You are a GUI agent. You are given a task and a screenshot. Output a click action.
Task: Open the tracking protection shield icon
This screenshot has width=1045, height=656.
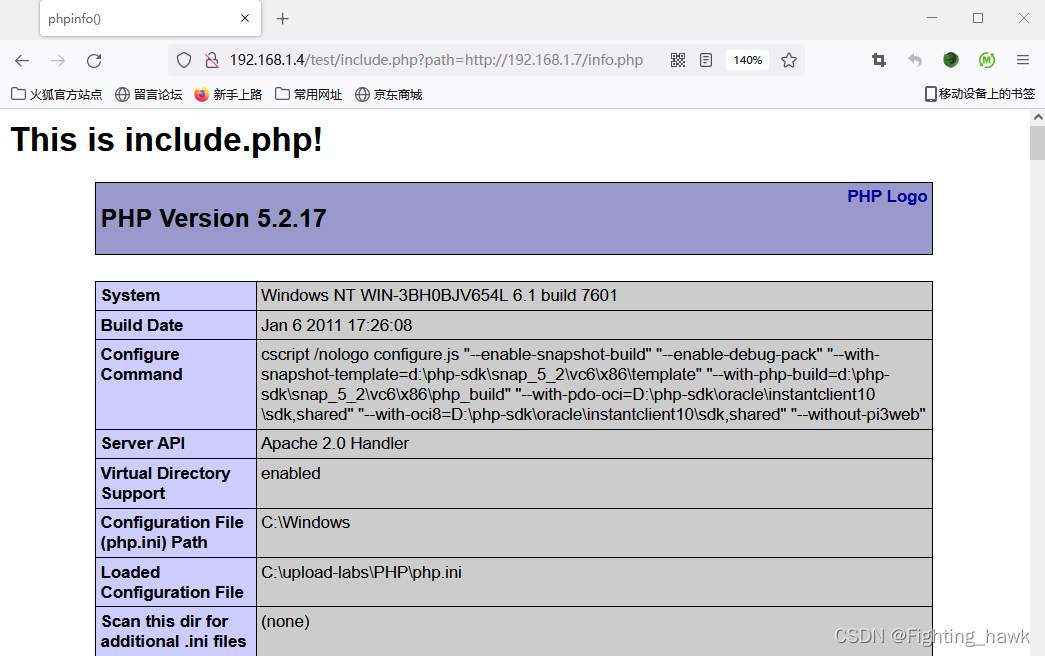tap(184, 61)
